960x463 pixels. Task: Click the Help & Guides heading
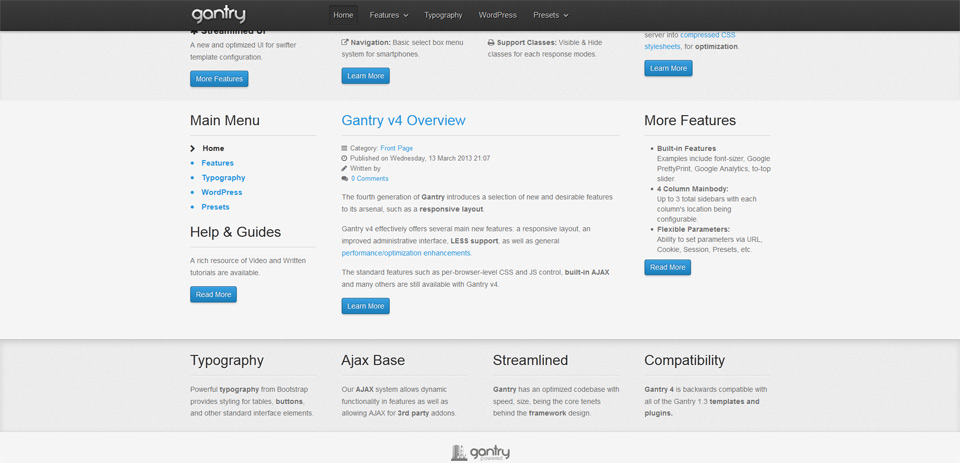pyautogui.click(x=236, y=232)
